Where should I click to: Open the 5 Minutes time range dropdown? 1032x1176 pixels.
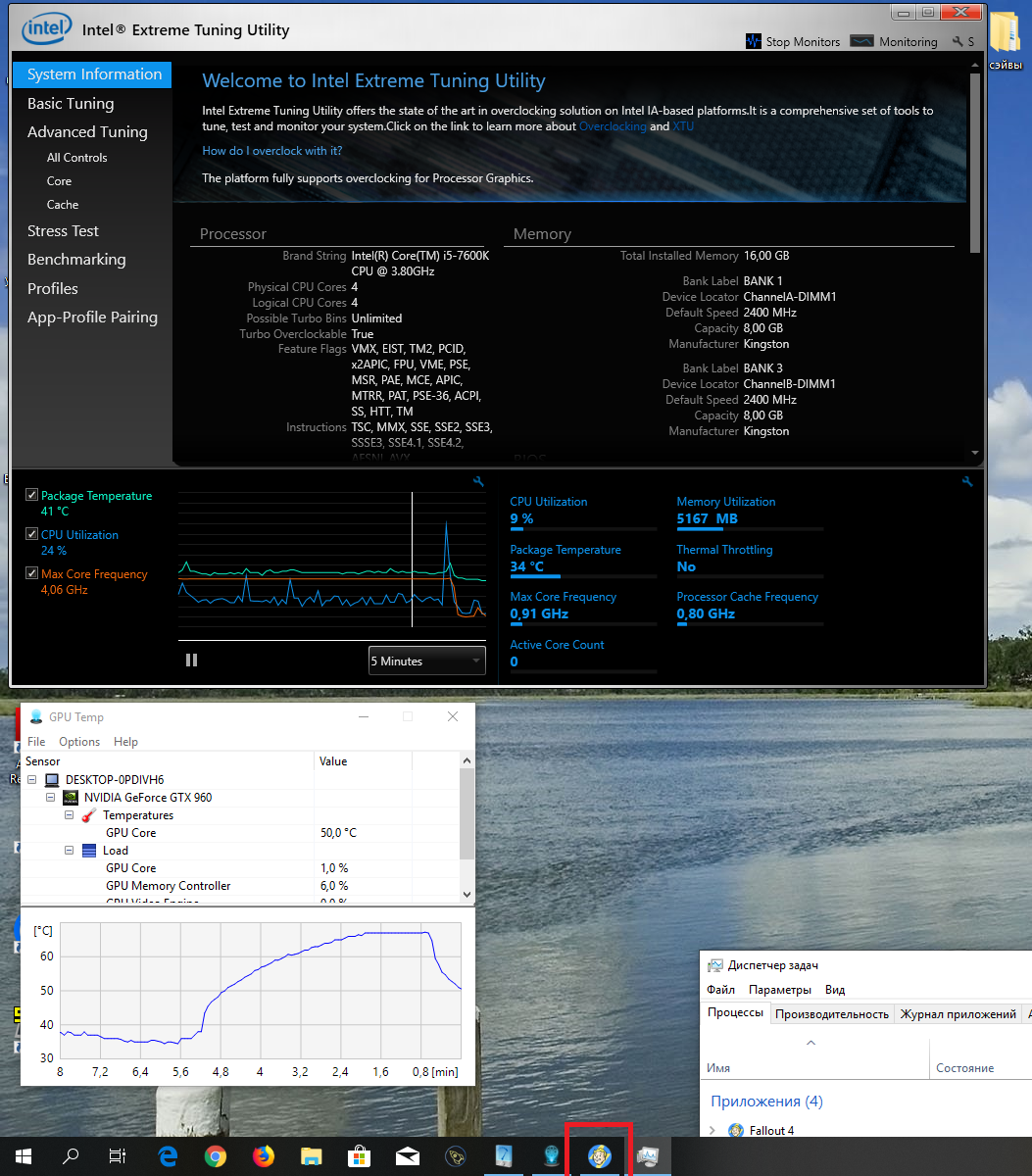pos(426,661)
